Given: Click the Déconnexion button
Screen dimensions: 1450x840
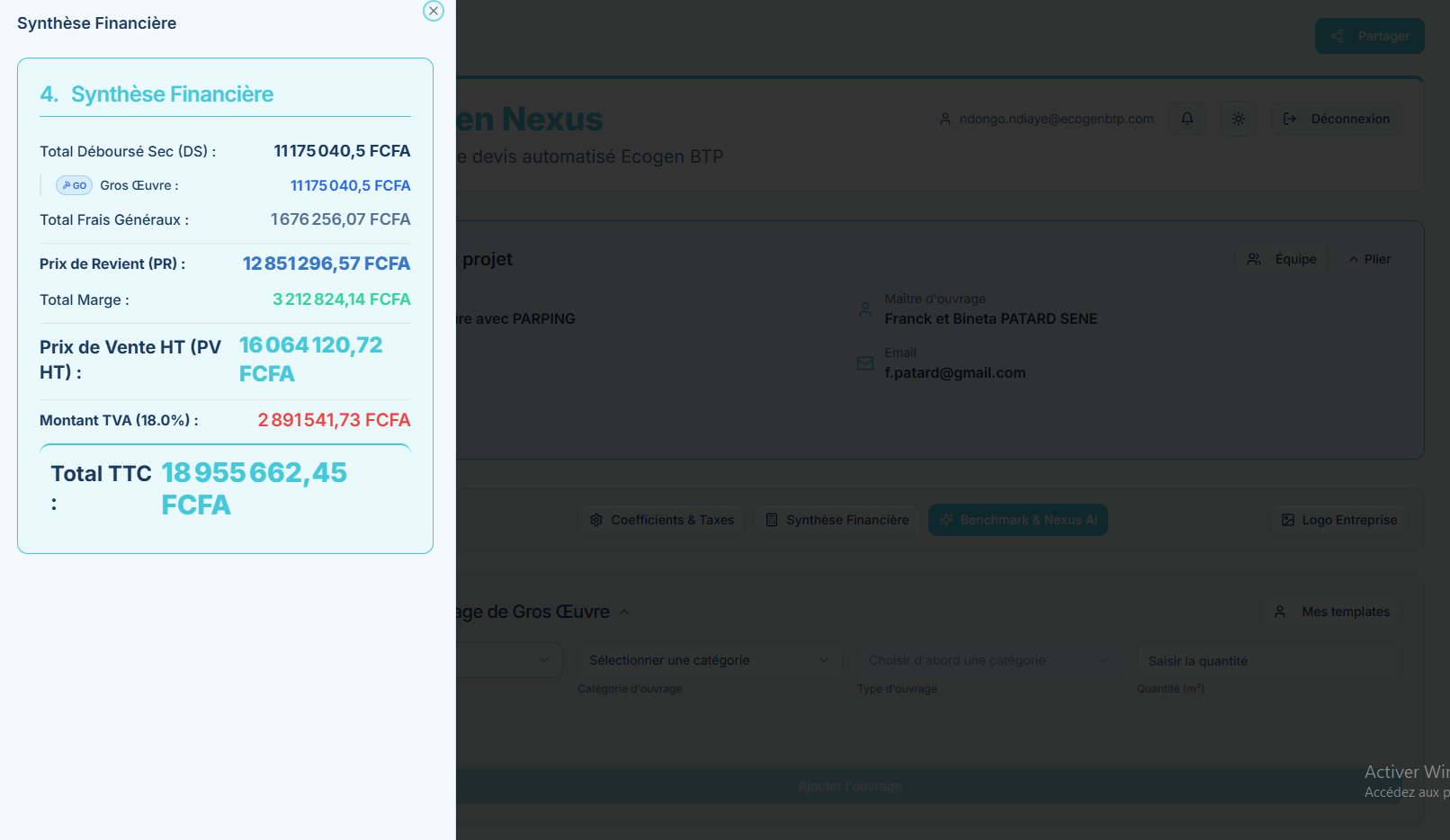Looking at the screenshot, I should point(1336,119).
